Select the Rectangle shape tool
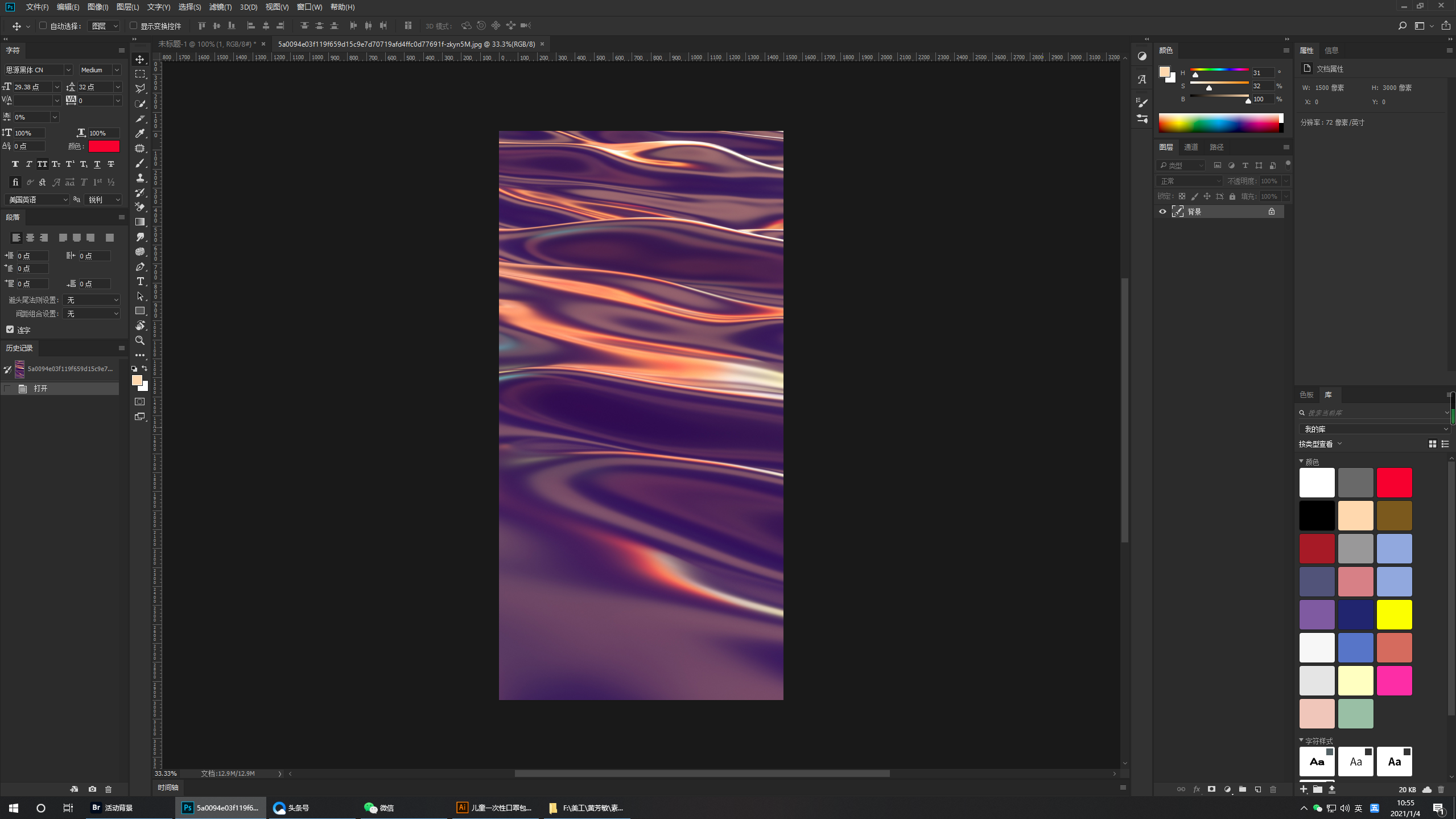Screen dimensions: 1456x819 [140, 311]
